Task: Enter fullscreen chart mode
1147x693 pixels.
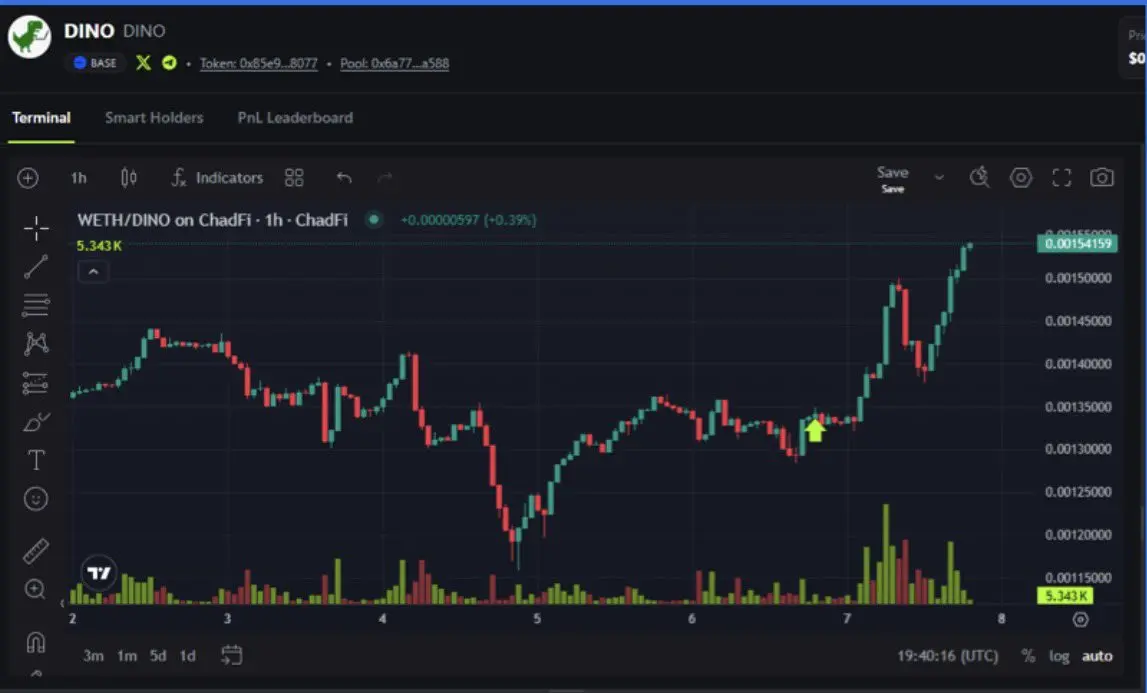Action: (x=1061, y=177)
